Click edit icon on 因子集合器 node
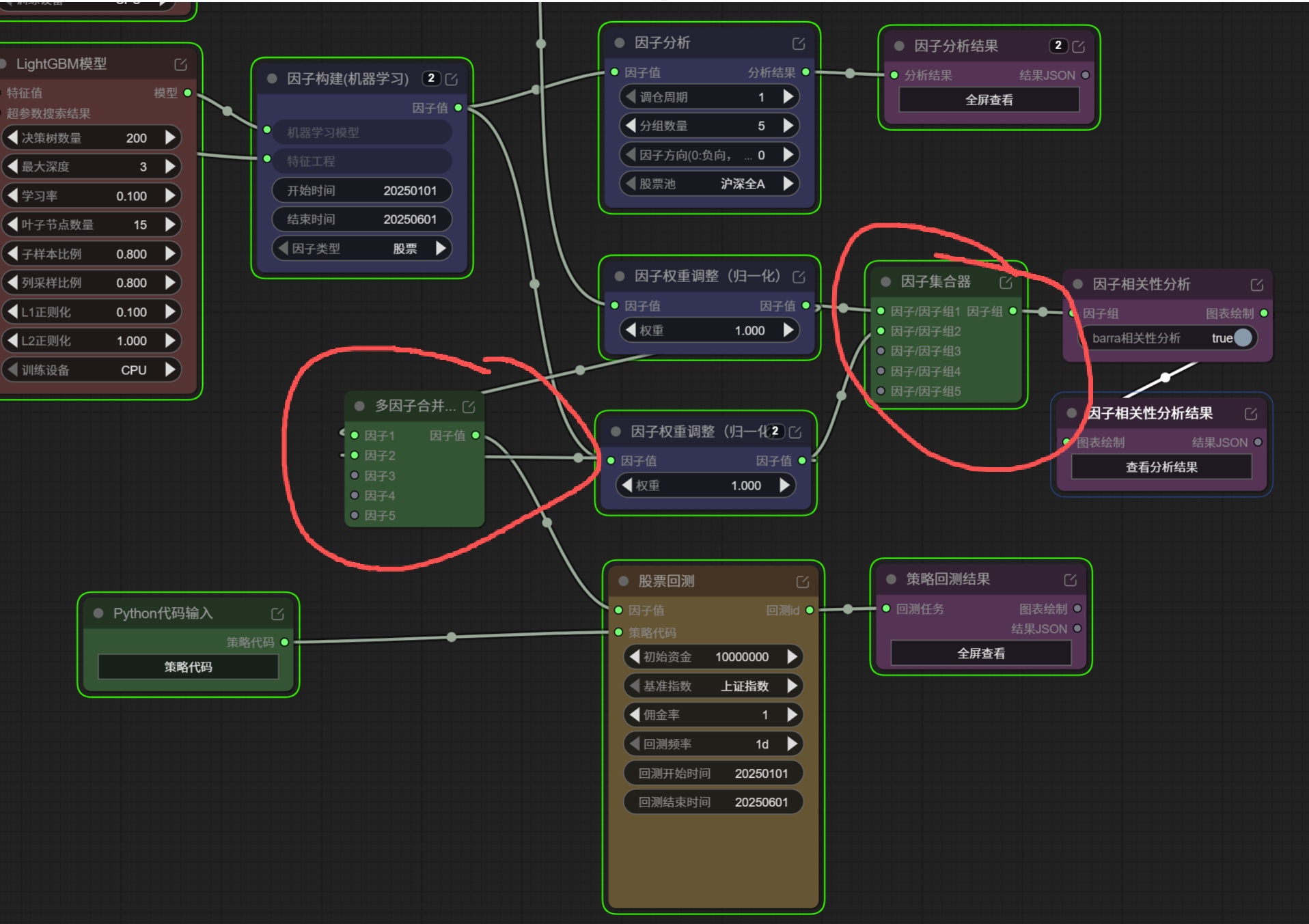Screen dimensions: 1309x924 [1006, 282]
